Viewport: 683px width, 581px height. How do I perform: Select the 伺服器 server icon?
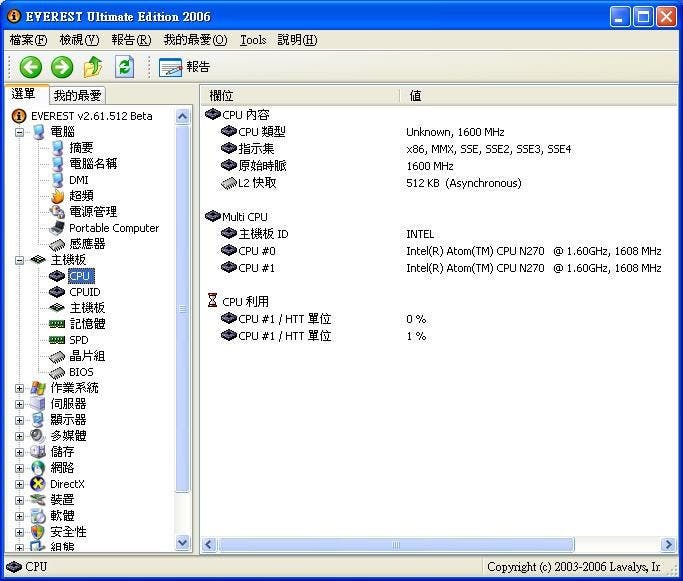(38, 404)
